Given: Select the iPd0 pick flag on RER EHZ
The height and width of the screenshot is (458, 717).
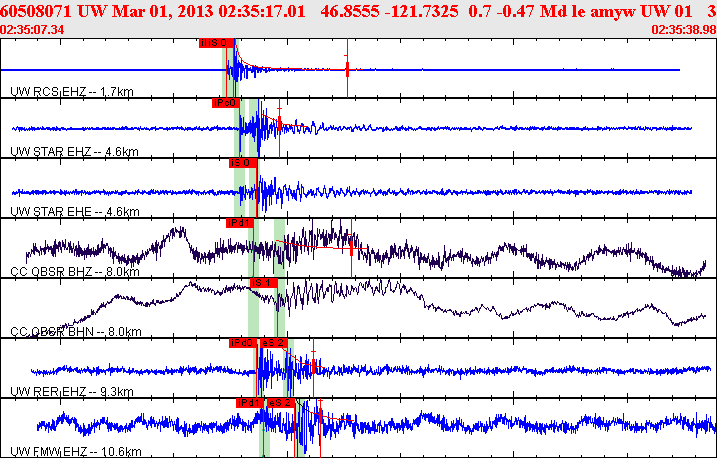Looking at the screenshot, I should click(243, 343).
